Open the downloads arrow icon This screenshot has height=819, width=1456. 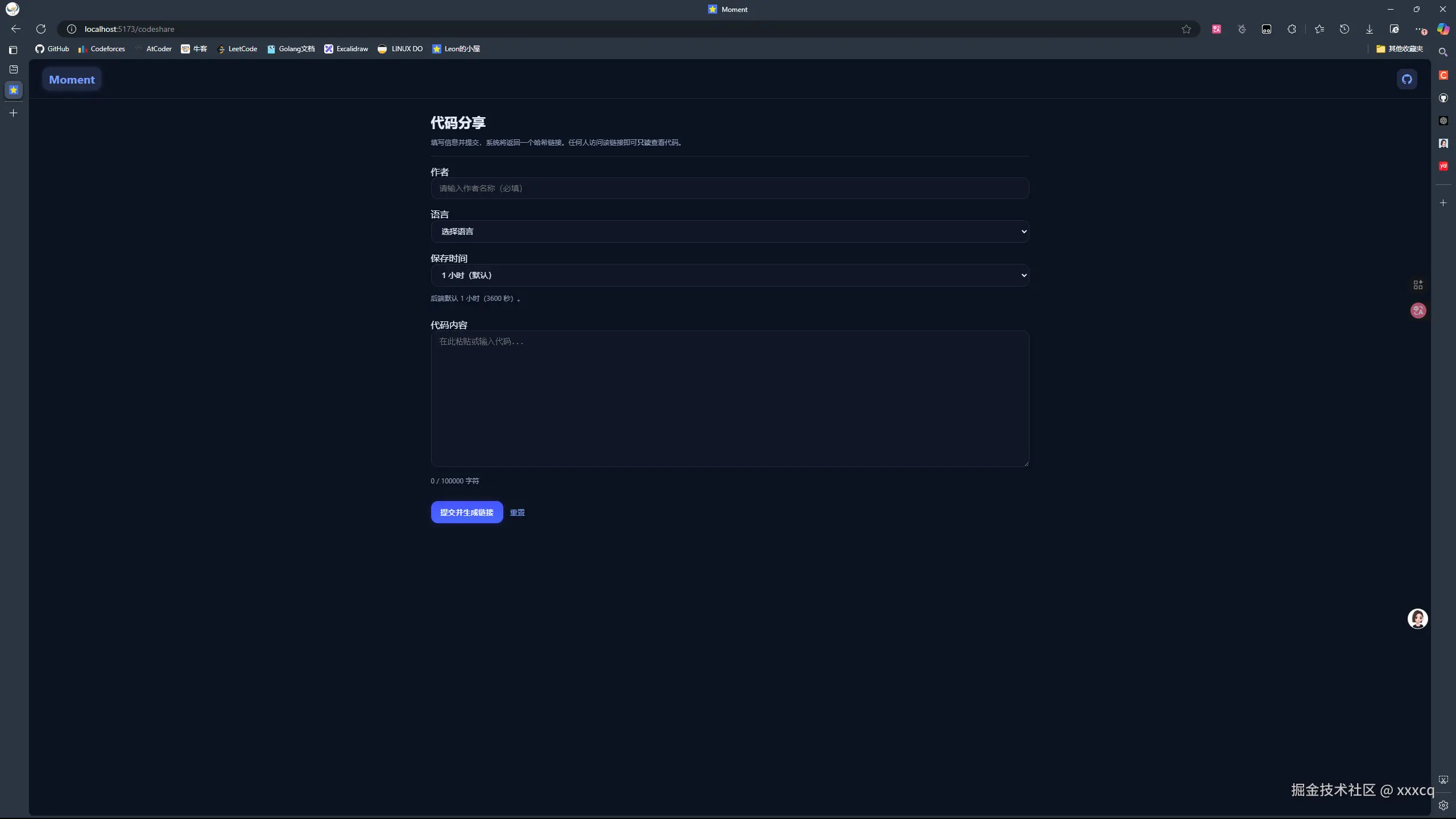click(x=1370, y=29)
